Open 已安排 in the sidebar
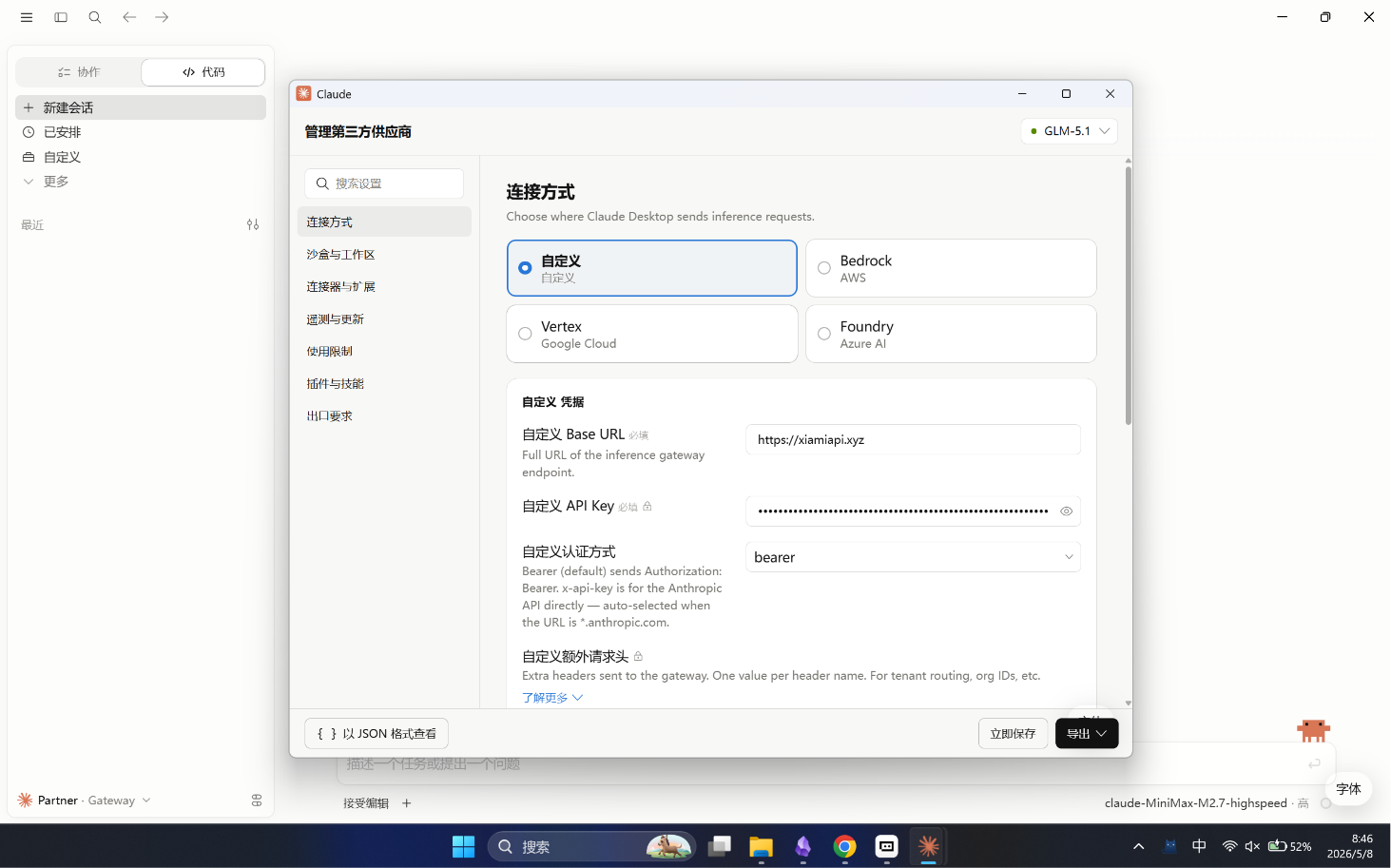 click(x=141, y=132)
